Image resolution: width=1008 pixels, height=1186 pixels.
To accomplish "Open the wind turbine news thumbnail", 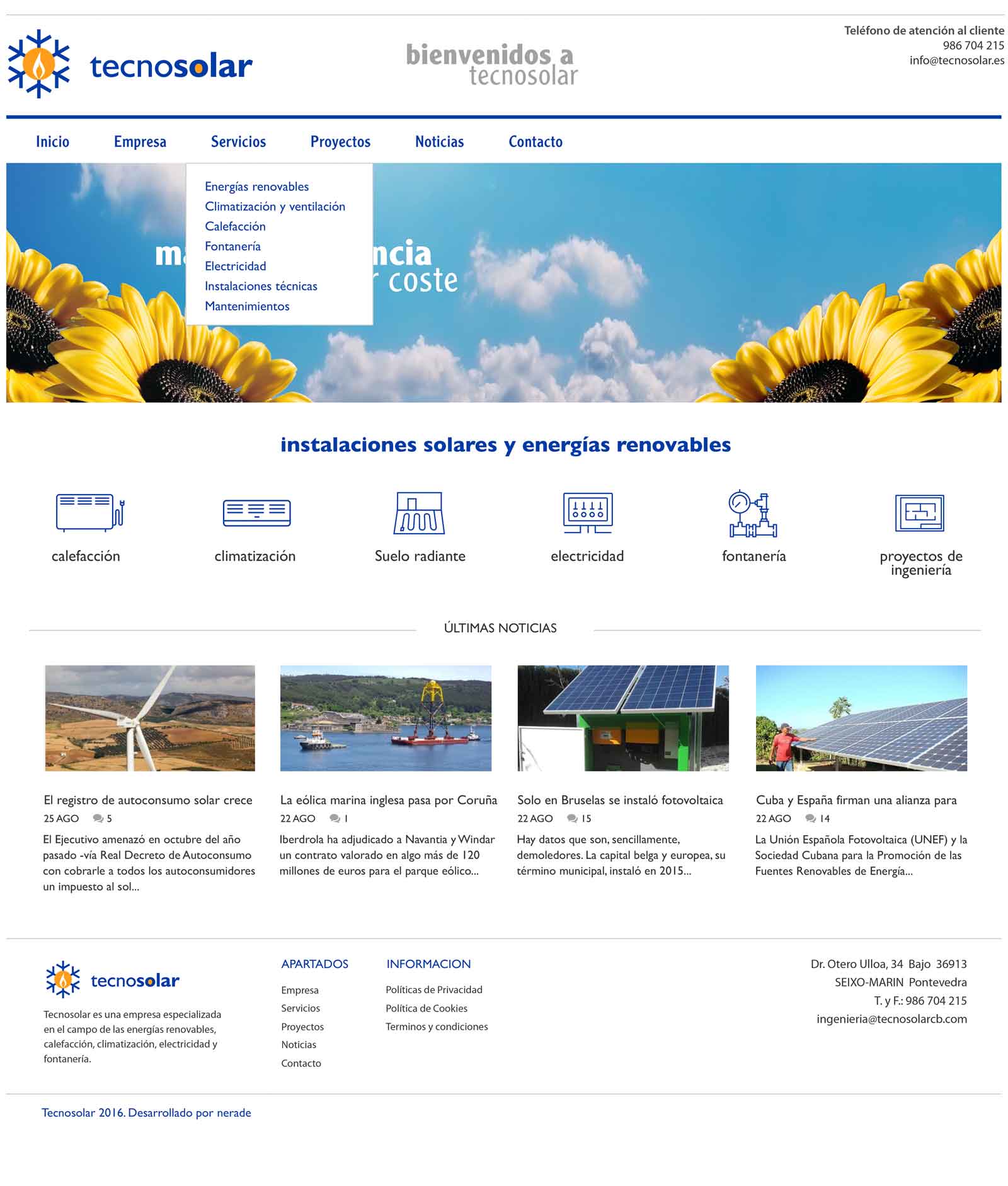I will point(150,718).
